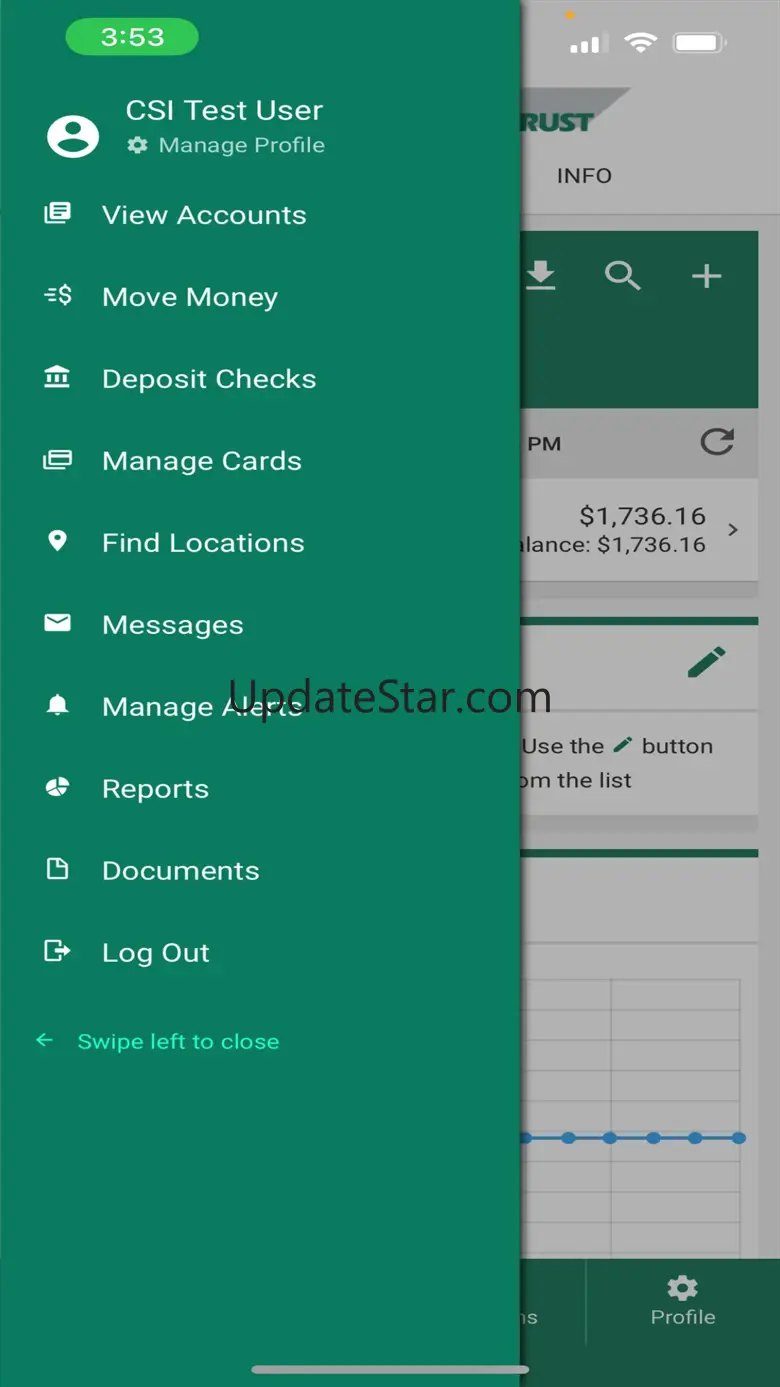Select CSI Test User name
Screen dimensions: 780x1387
click(x=224, y=110)
